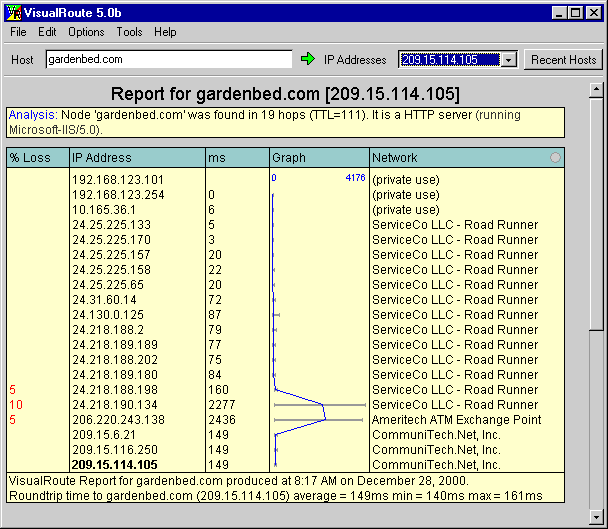Click IP address 24.25.225.133

pyautogui.click(x=112, y=225)
